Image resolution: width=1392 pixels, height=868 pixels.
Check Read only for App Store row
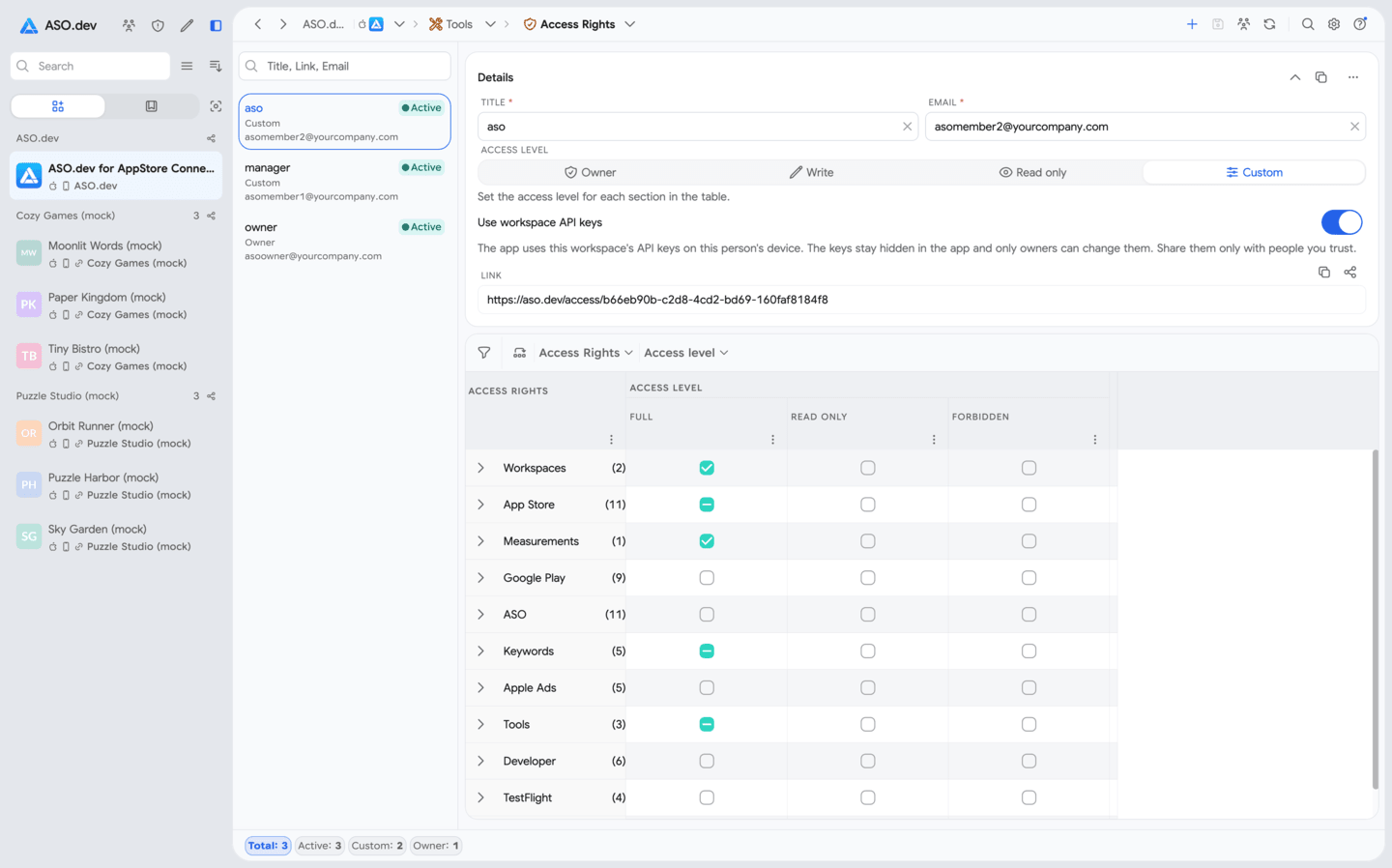pyautogui.click(x=868, y=505)
